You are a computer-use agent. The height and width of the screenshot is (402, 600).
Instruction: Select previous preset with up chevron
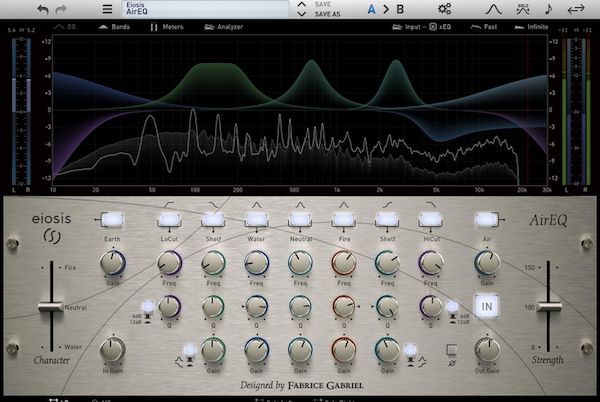pos(302,5)
